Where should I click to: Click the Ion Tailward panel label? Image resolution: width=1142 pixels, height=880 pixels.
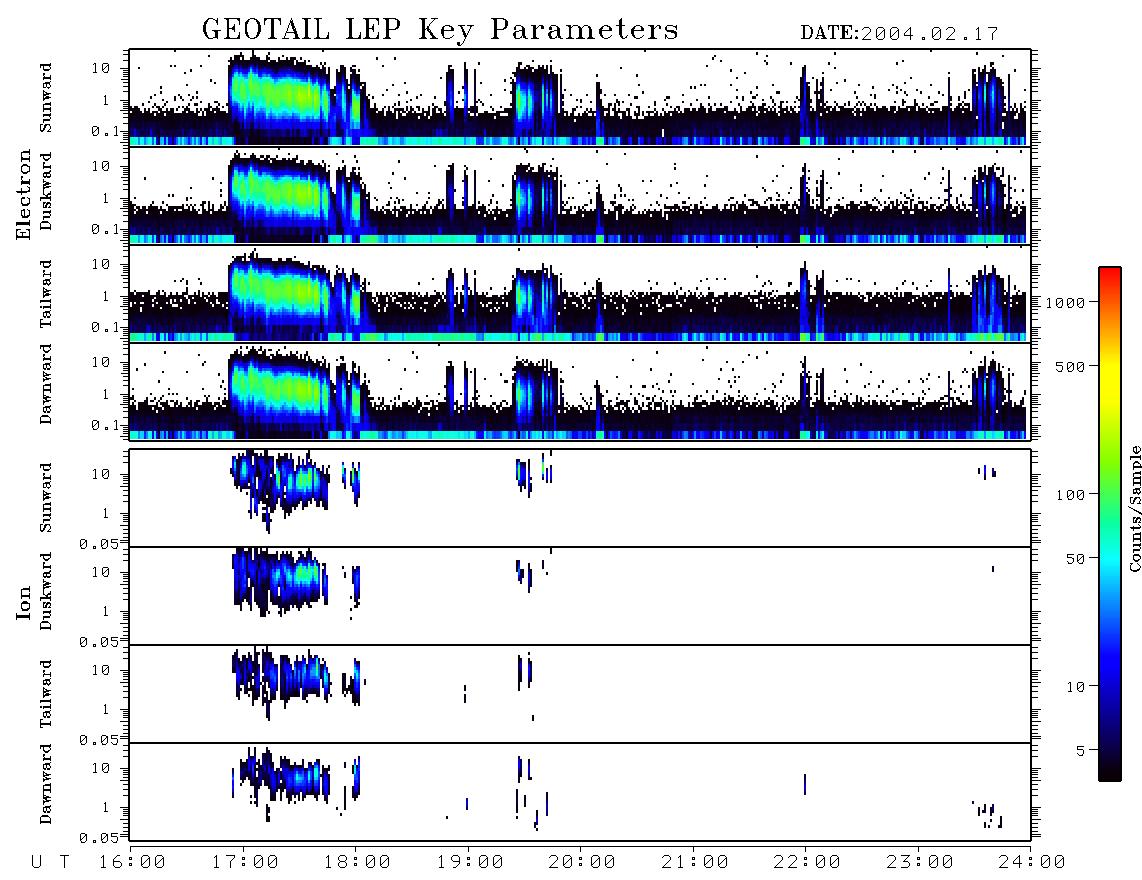point(46,694)
